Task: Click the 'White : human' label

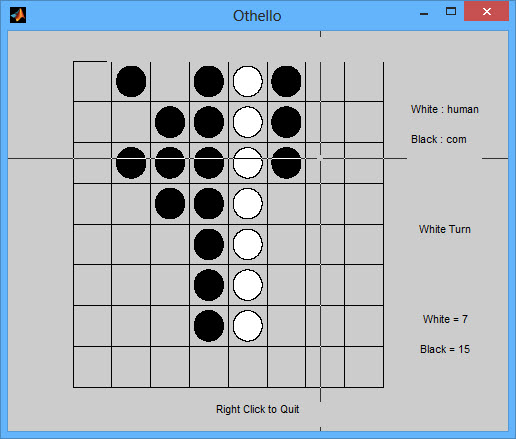Action: [x=445, y=109]
